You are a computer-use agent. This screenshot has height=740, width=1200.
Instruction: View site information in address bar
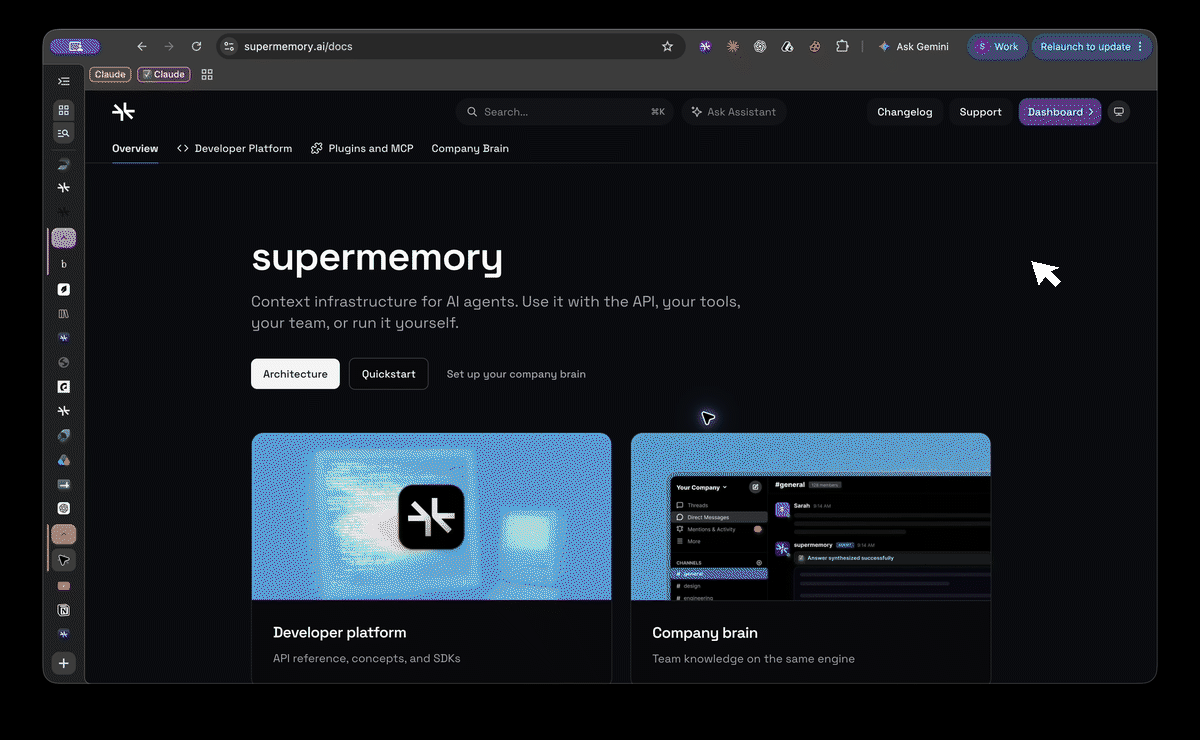point(229,46)
